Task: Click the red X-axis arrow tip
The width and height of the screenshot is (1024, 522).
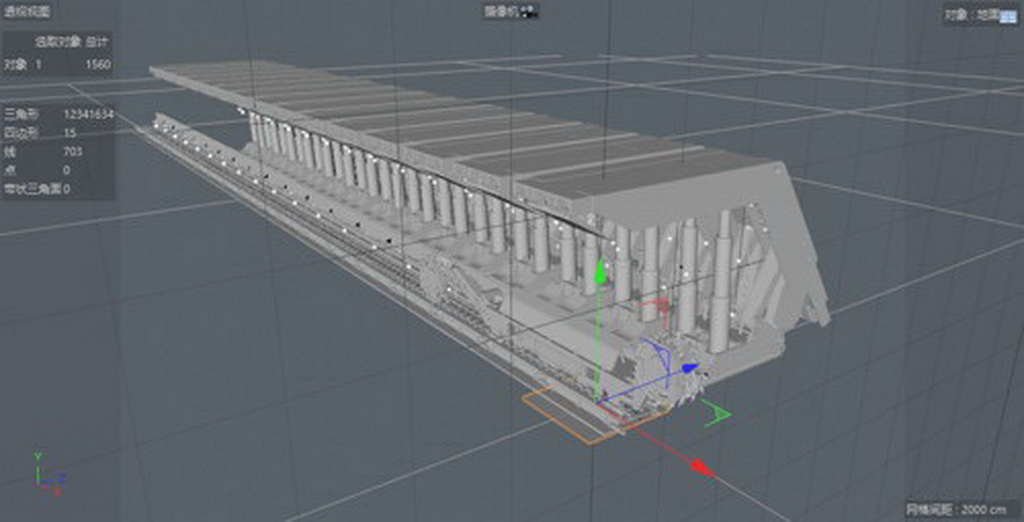Action: pyautogui.click(x=703, y=467)
